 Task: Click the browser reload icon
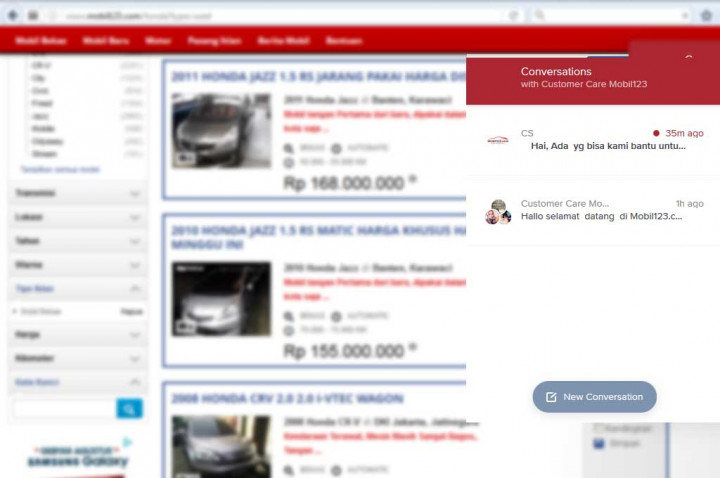pos(513,16)
